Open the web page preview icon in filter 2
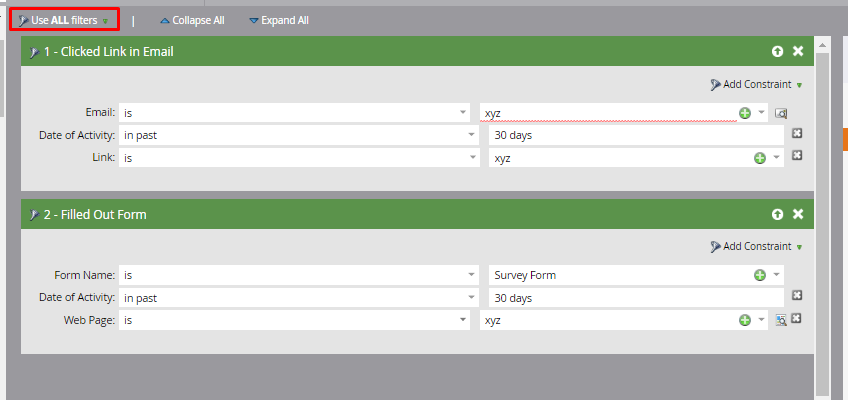This screenshot has width=848, height=400. (781, 320)
